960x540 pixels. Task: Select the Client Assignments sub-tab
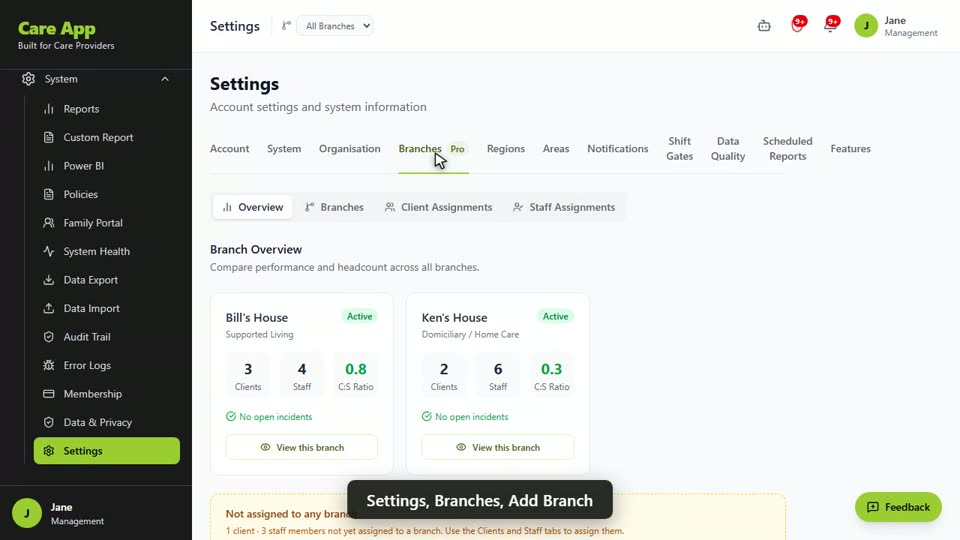pos(438,207)
